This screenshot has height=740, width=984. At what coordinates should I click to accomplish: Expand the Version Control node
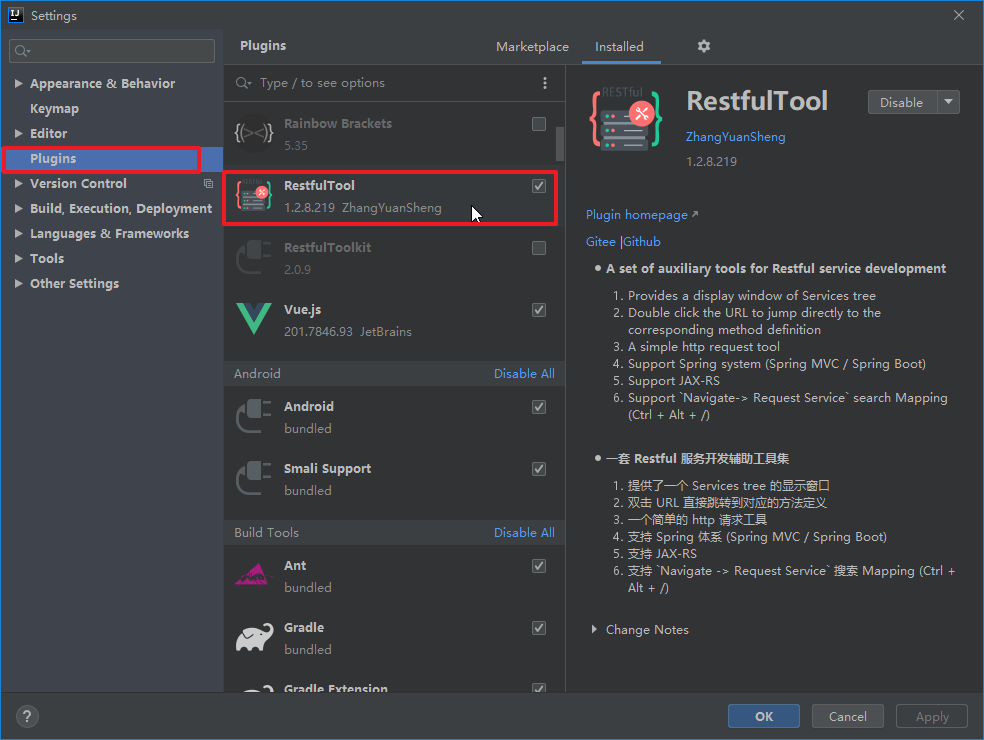18,183
